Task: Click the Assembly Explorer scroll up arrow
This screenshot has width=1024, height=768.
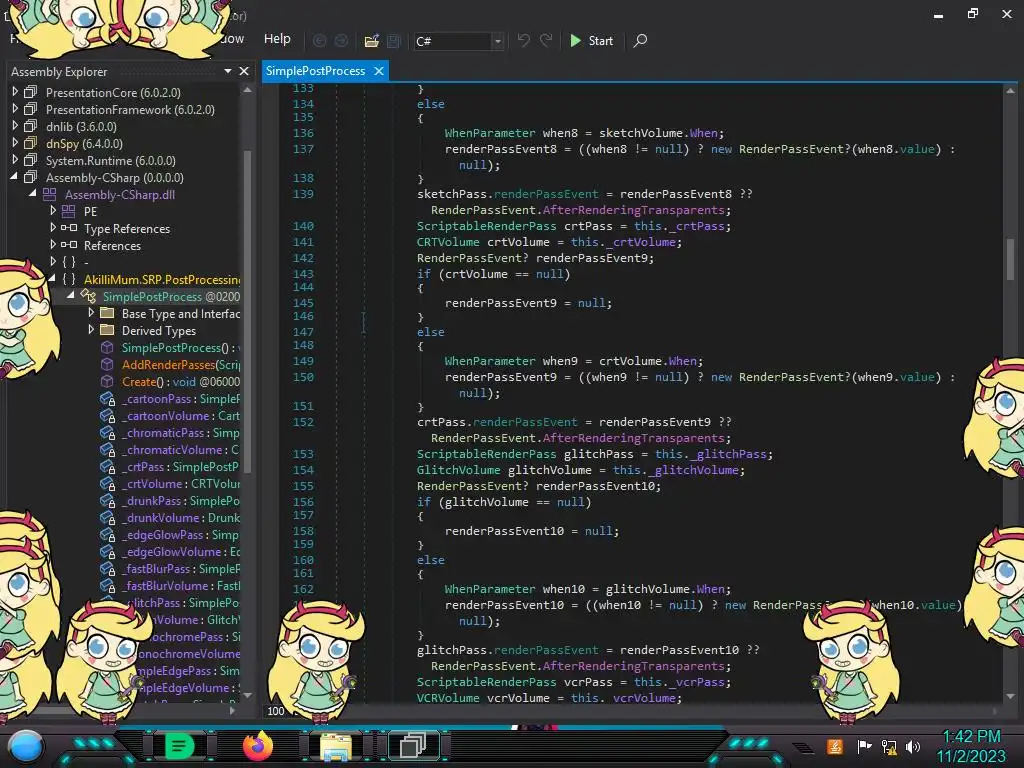Action: pyautogui.click(x=248, y=91)
